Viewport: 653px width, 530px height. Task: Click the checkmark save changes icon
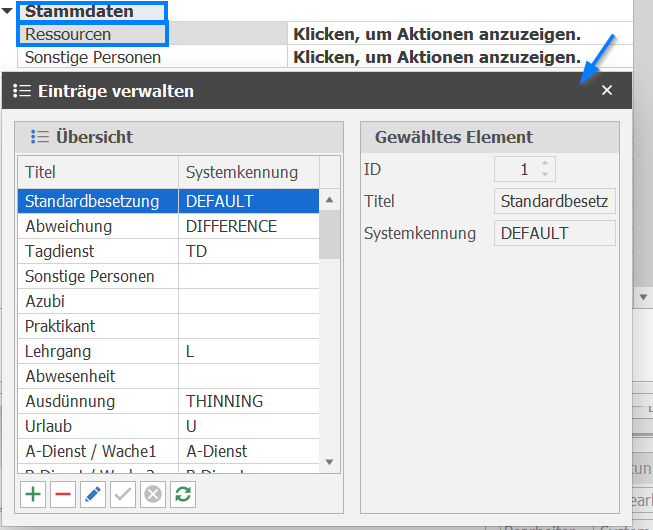coord(122,494)
